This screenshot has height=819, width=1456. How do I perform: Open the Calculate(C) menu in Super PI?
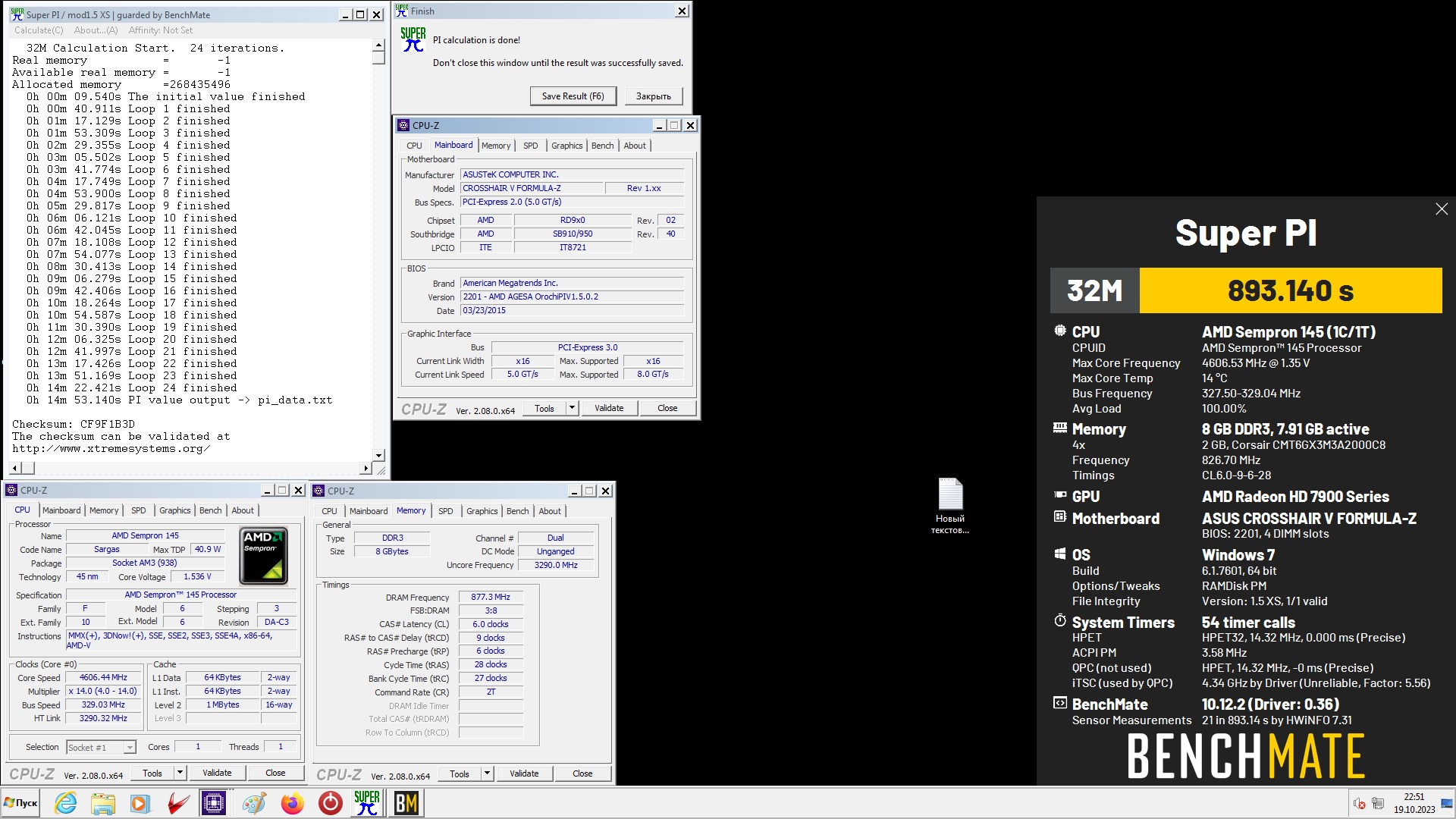pyautogui.click(x=39, y=30)
